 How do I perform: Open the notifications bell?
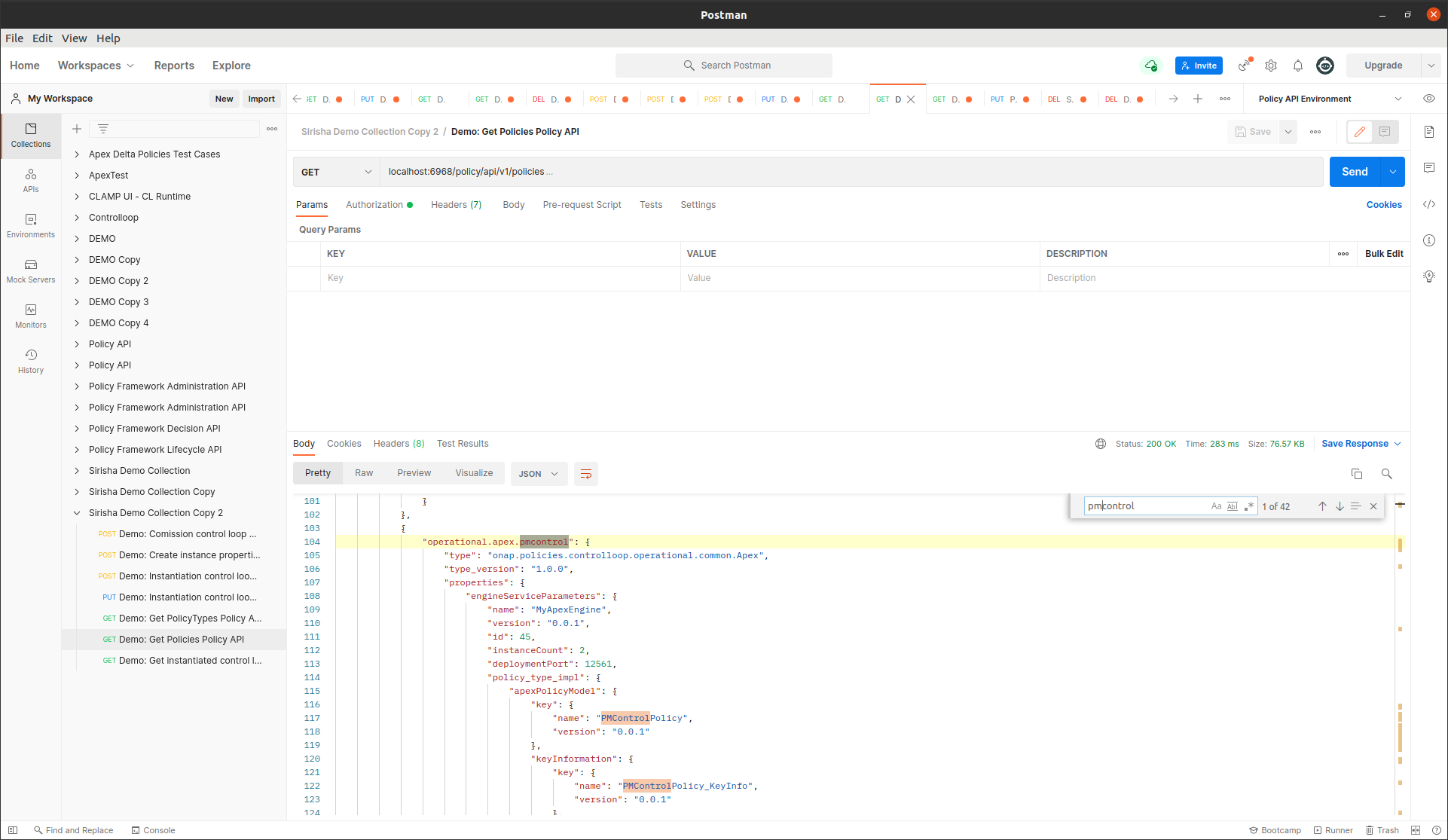pyautogui.click(x=1298, y=66)
